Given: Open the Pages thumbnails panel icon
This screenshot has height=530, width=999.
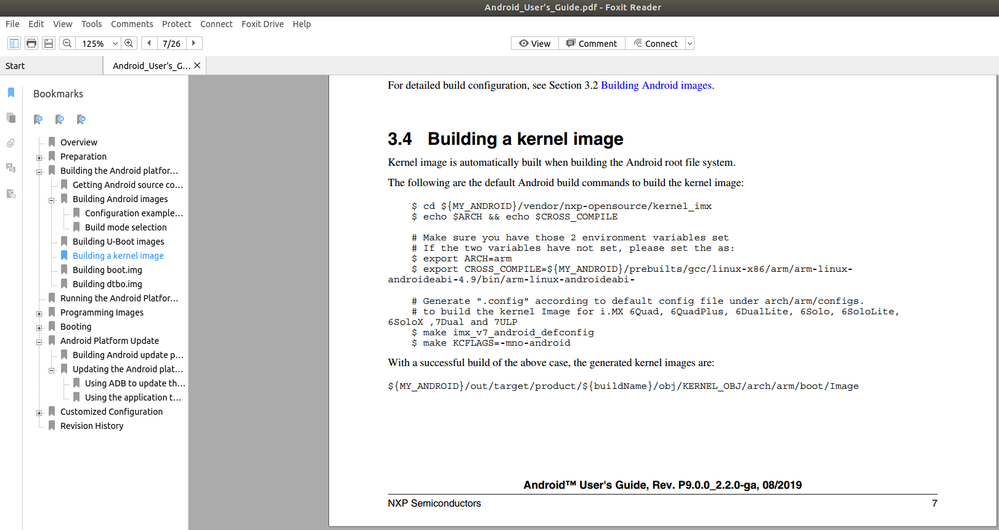Looking at the screenshot, I should [11, 118].
